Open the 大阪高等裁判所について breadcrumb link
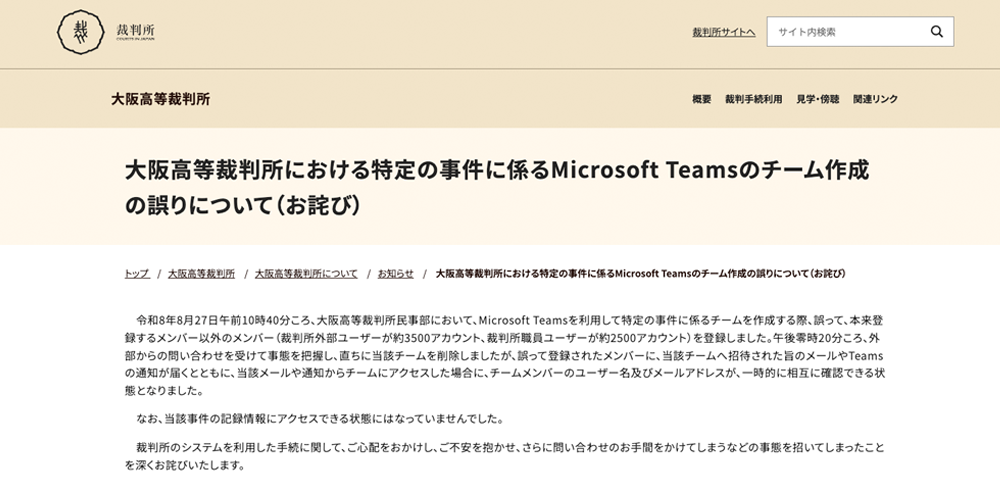Image resolution: width=1000 pixels, height=485 pixels. 306,274
